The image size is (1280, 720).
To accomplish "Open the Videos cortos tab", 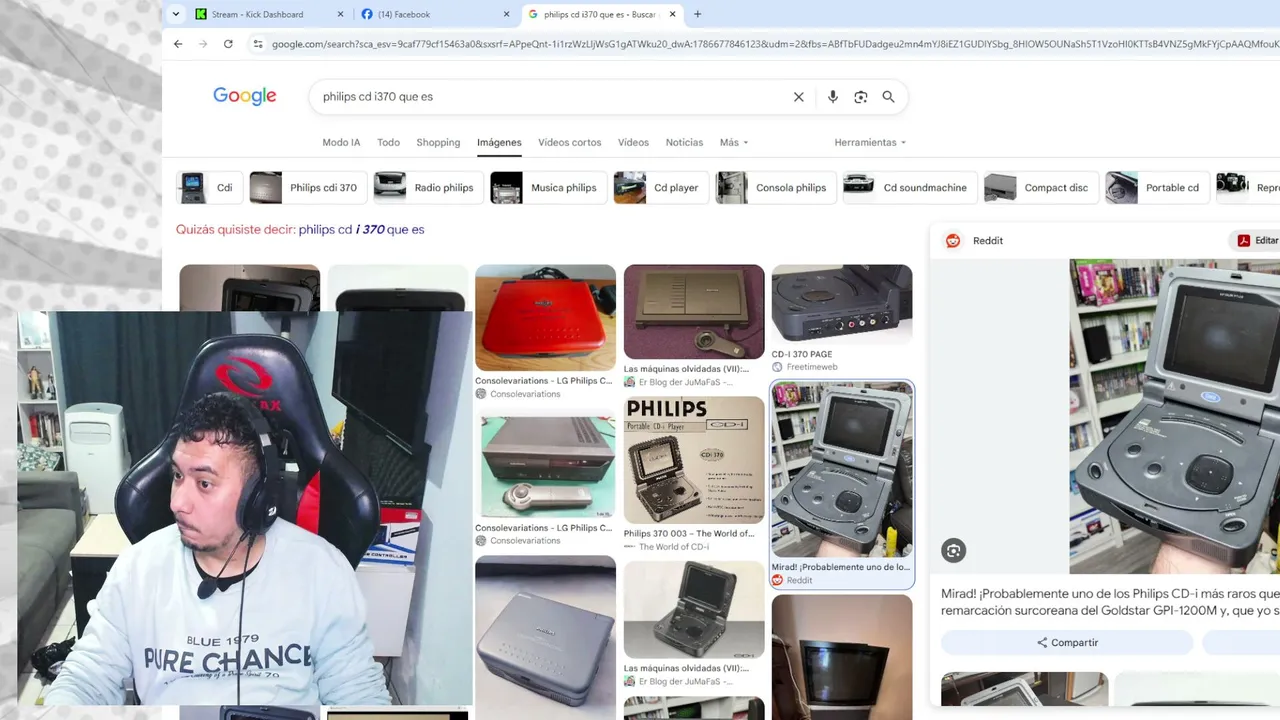I will click(x=570, y=142).
